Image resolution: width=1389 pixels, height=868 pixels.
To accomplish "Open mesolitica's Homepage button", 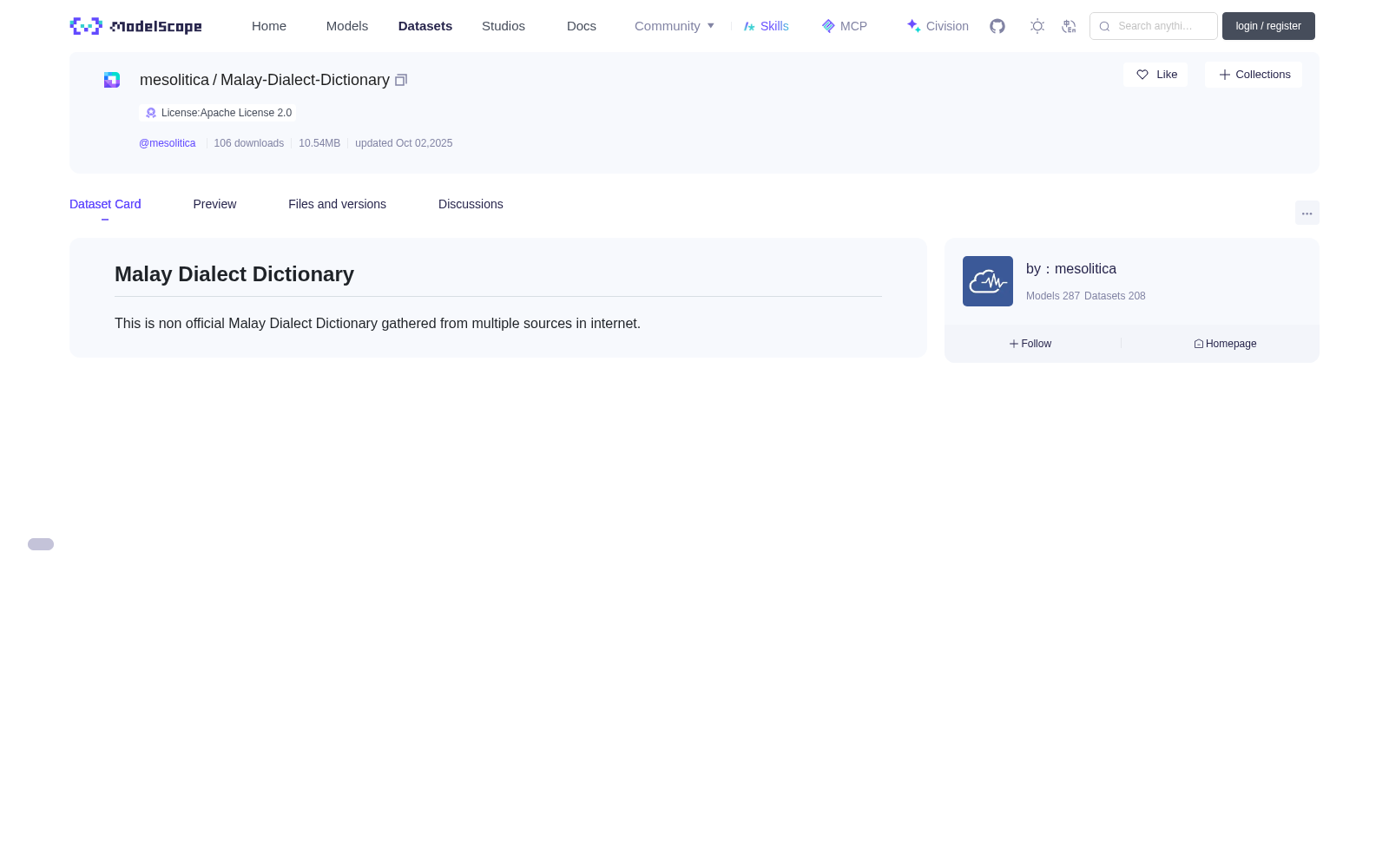I will tap(1225, 344).
